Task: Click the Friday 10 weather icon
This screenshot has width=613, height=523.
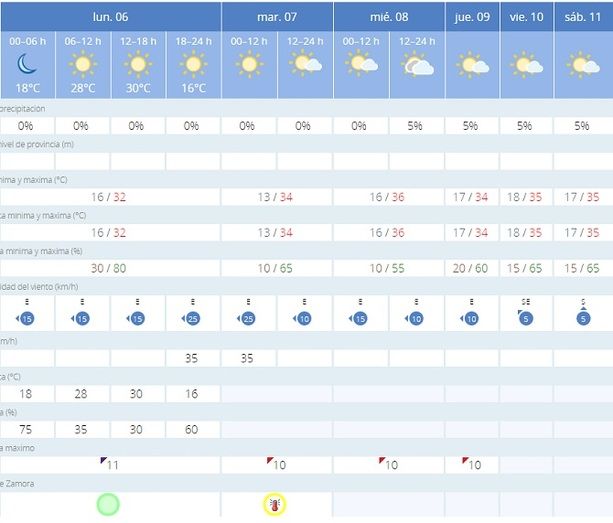Action: (x=527, y=65)
